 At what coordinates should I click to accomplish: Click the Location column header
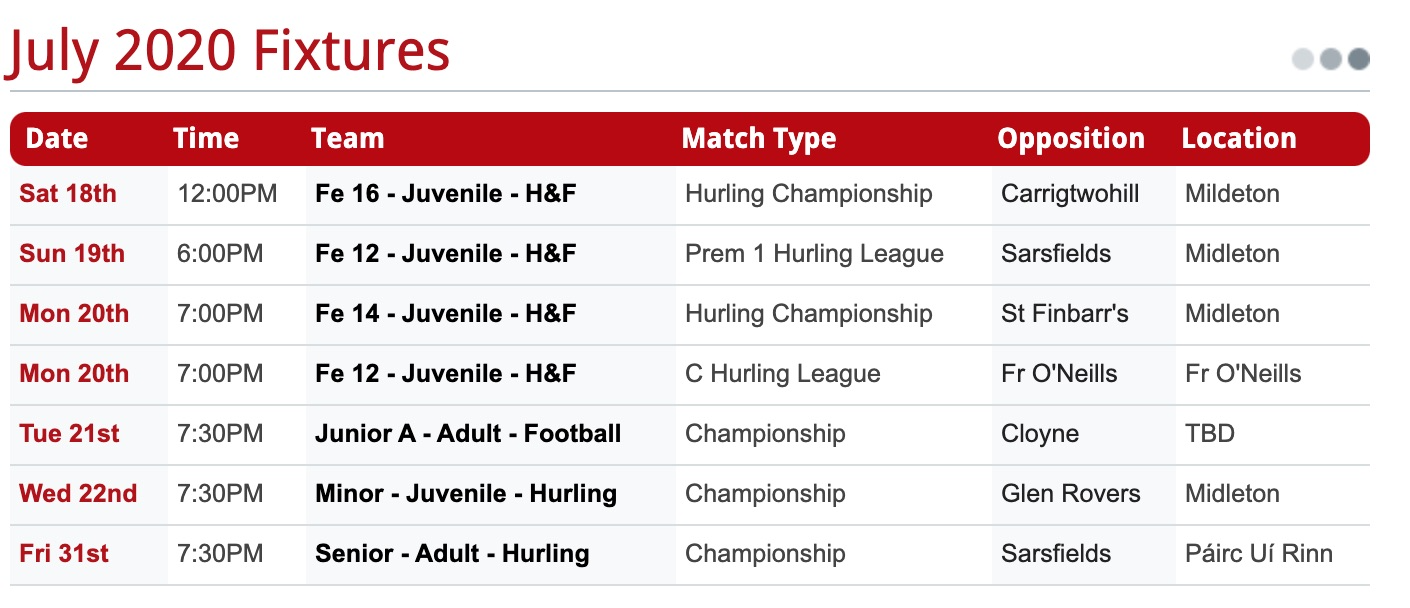[x=1239, y=138]
